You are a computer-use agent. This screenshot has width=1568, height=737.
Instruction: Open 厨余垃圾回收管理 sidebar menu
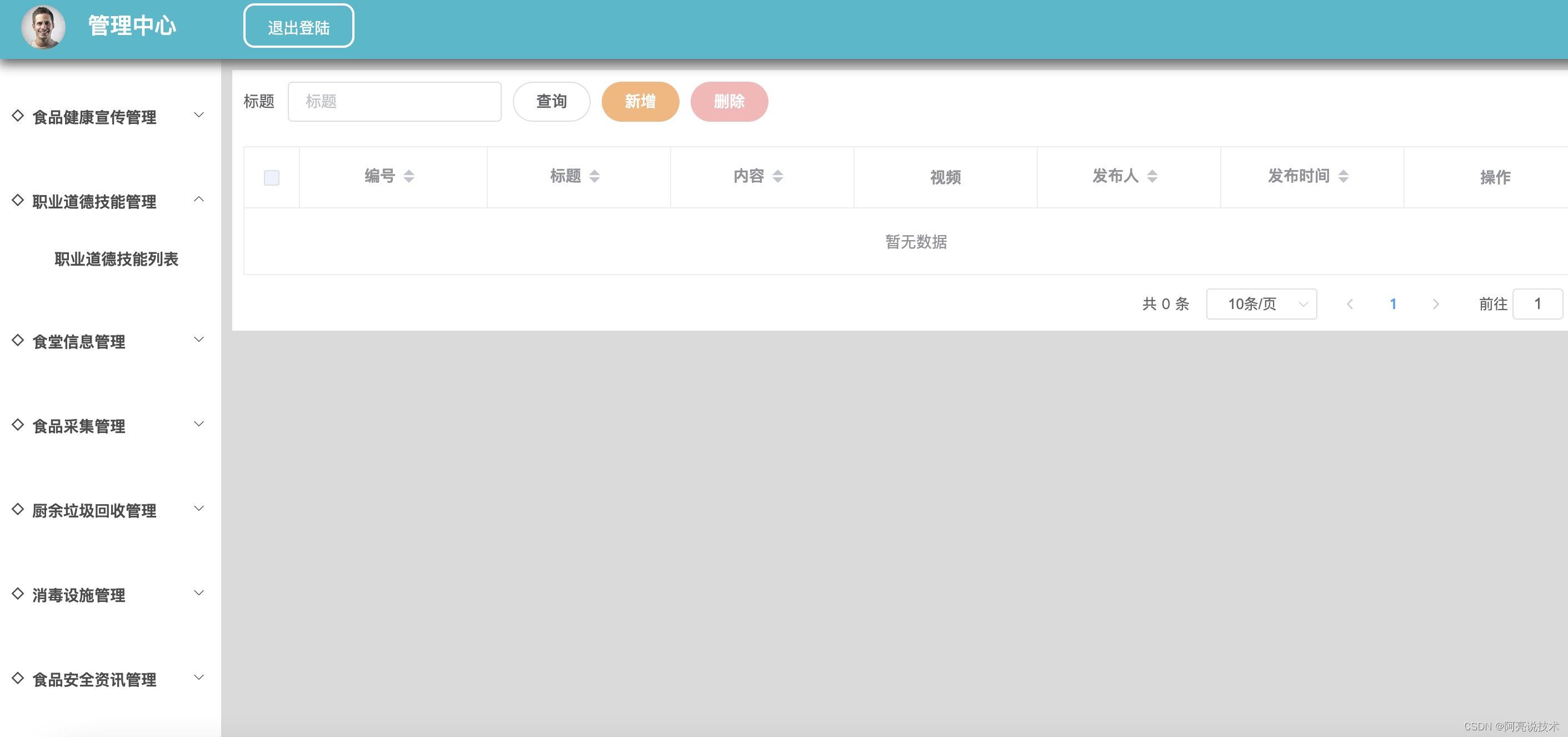[94, 510]
